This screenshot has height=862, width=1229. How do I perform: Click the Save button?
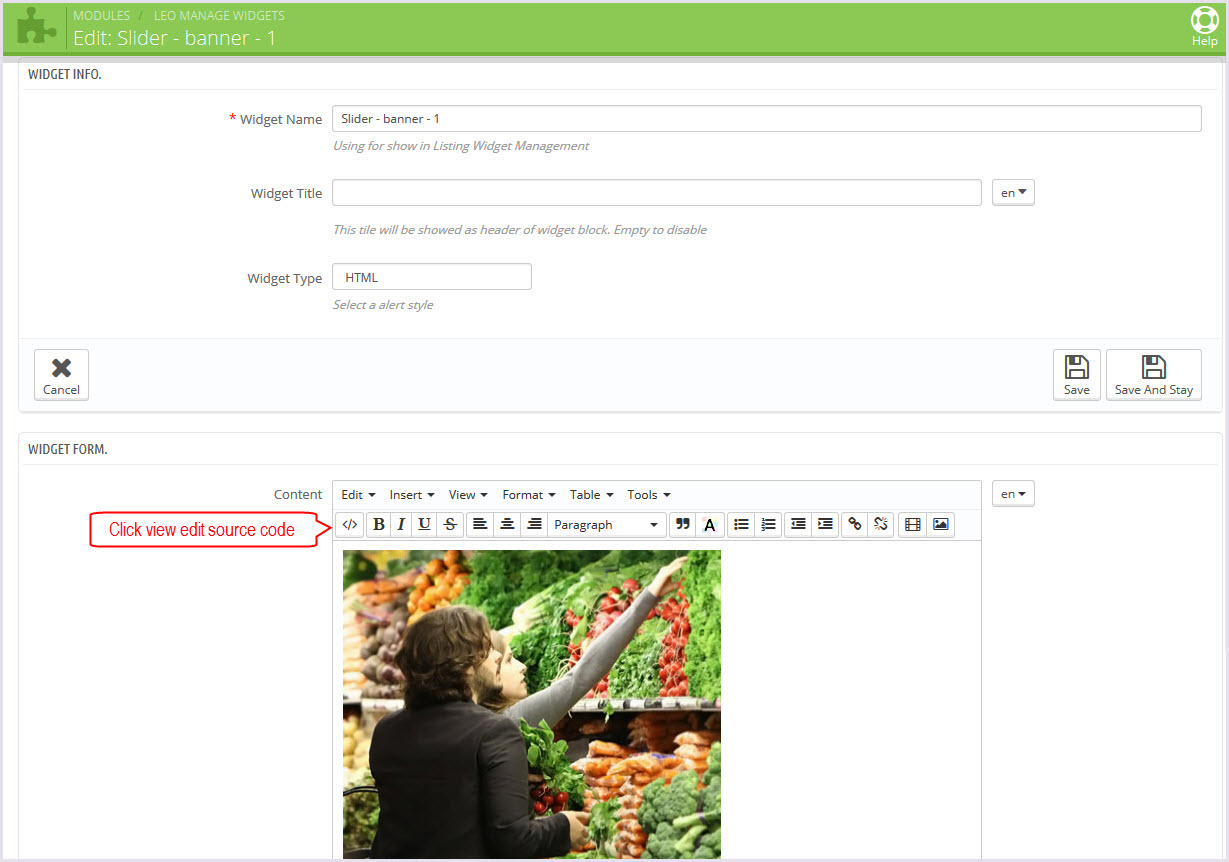[x=1077, y=375]
